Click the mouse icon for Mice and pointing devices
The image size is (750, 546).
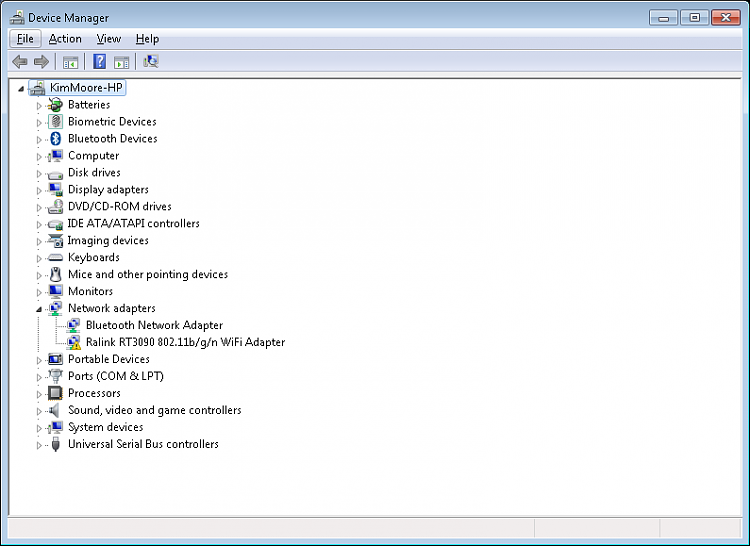pos(55,274)
